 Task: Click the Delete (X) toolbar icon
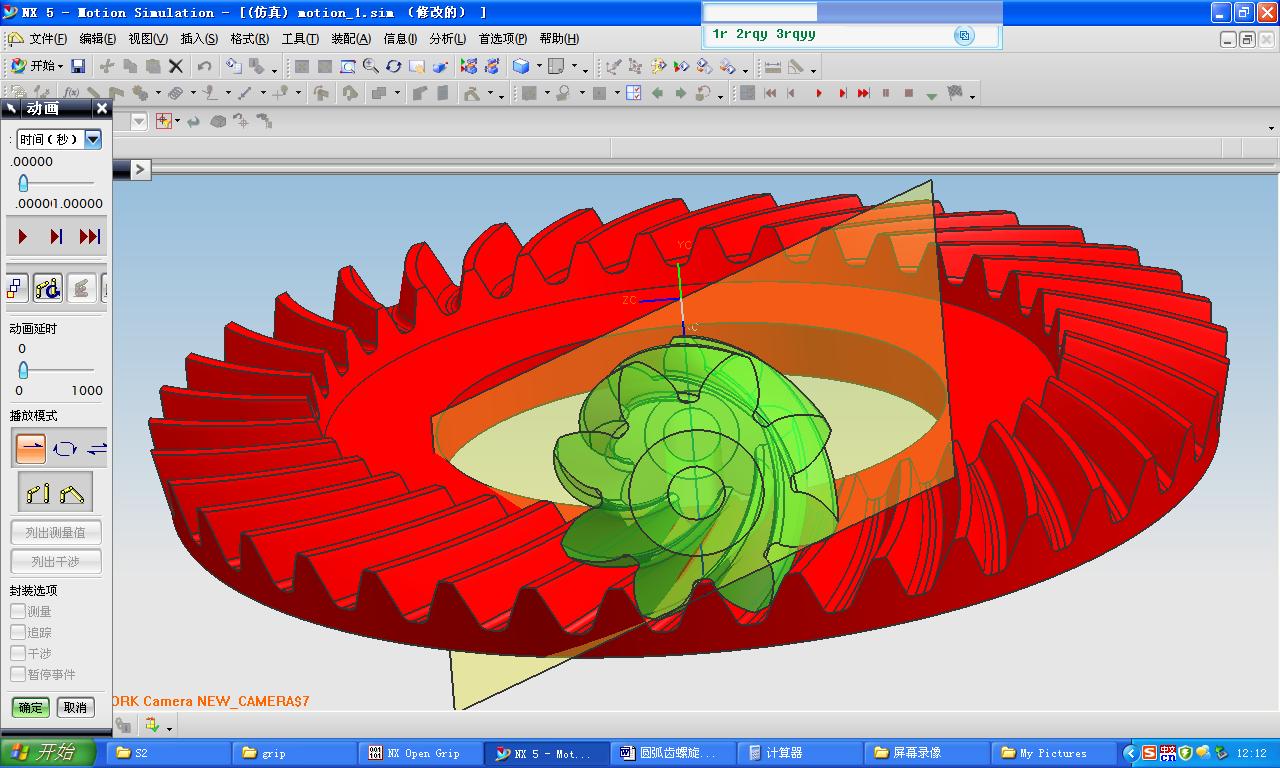coord(176,66)
